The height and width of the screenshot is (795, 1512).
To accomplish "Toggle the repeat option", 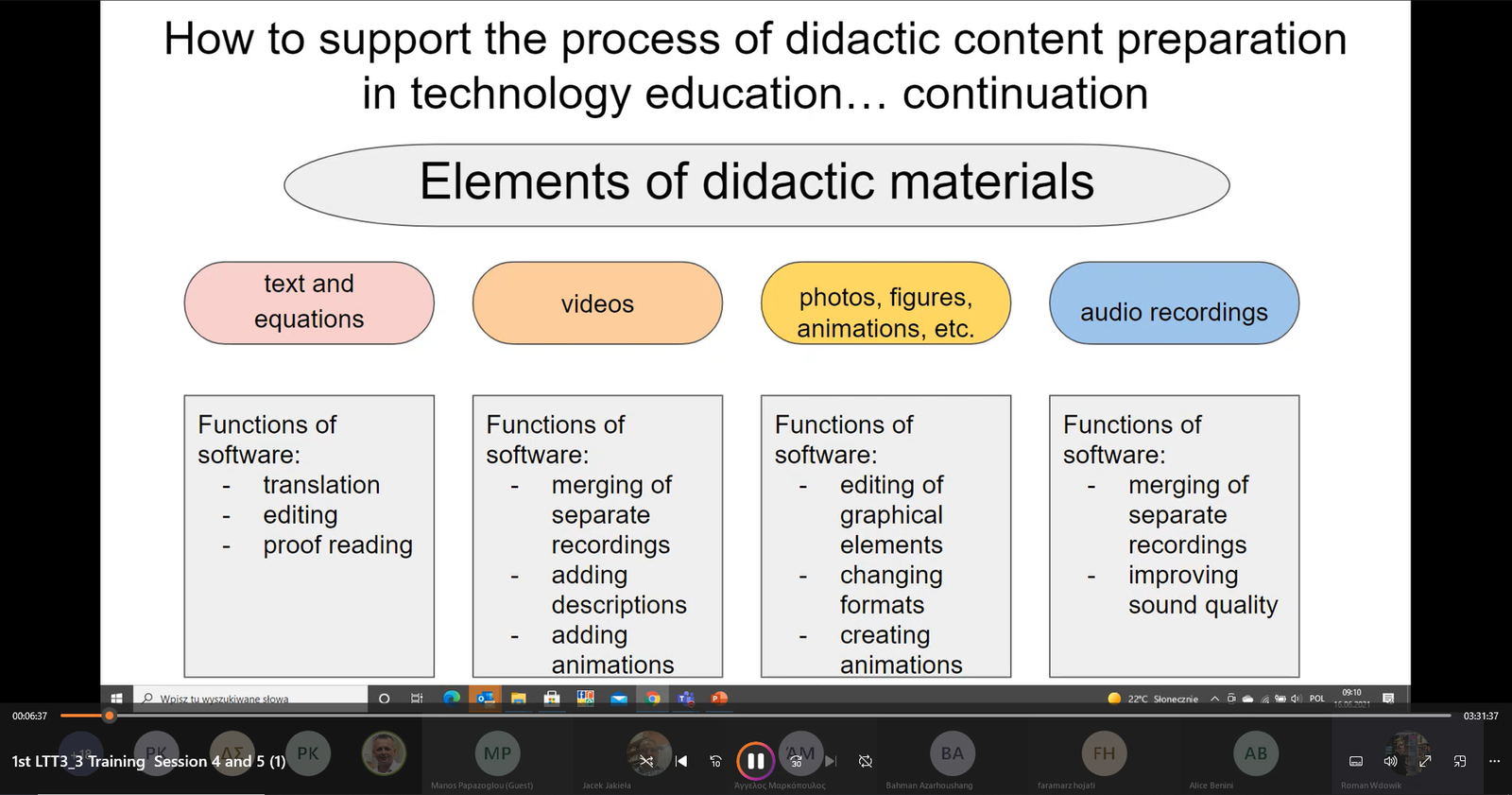I will pyautogui.click(x=865, y=761).
